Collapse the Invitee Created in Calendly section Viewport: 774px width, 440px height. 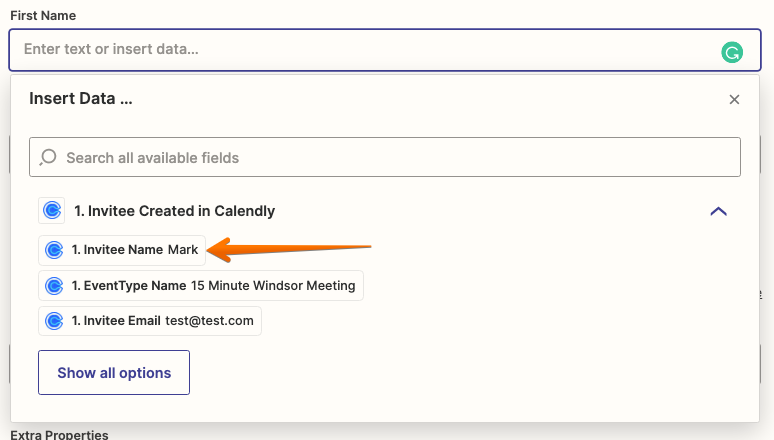coord(718,211)
